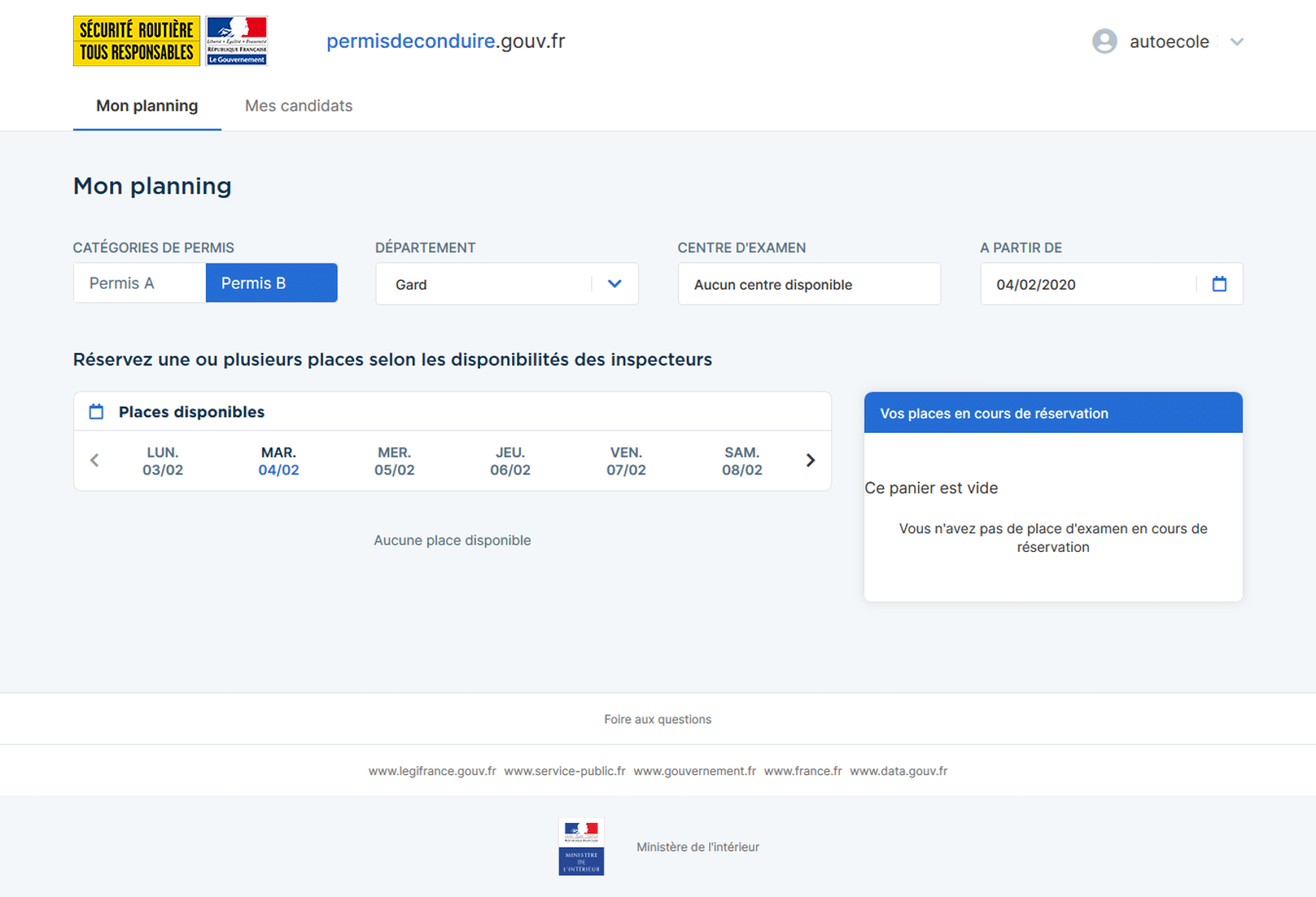This screenshot has width=1316, height=897.
Task: Click the République Française government logo
Action: [236, 40]
